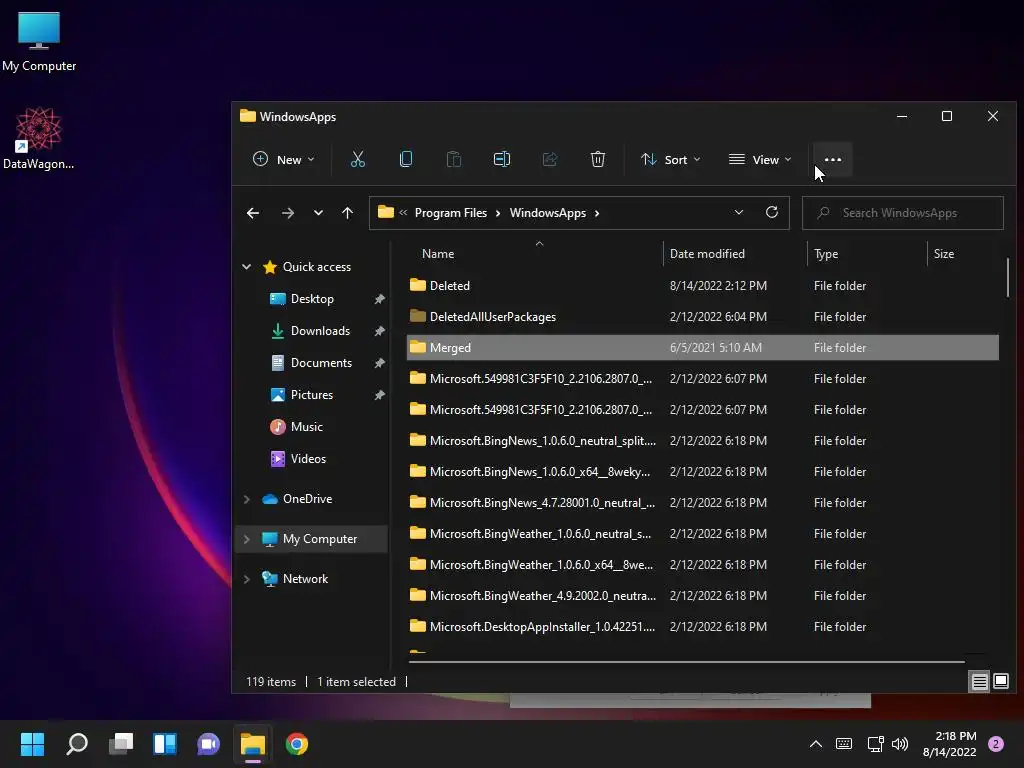Launch Google Chrome from taskbar
Screen dimensions: 1024x768
coord(296,744)
